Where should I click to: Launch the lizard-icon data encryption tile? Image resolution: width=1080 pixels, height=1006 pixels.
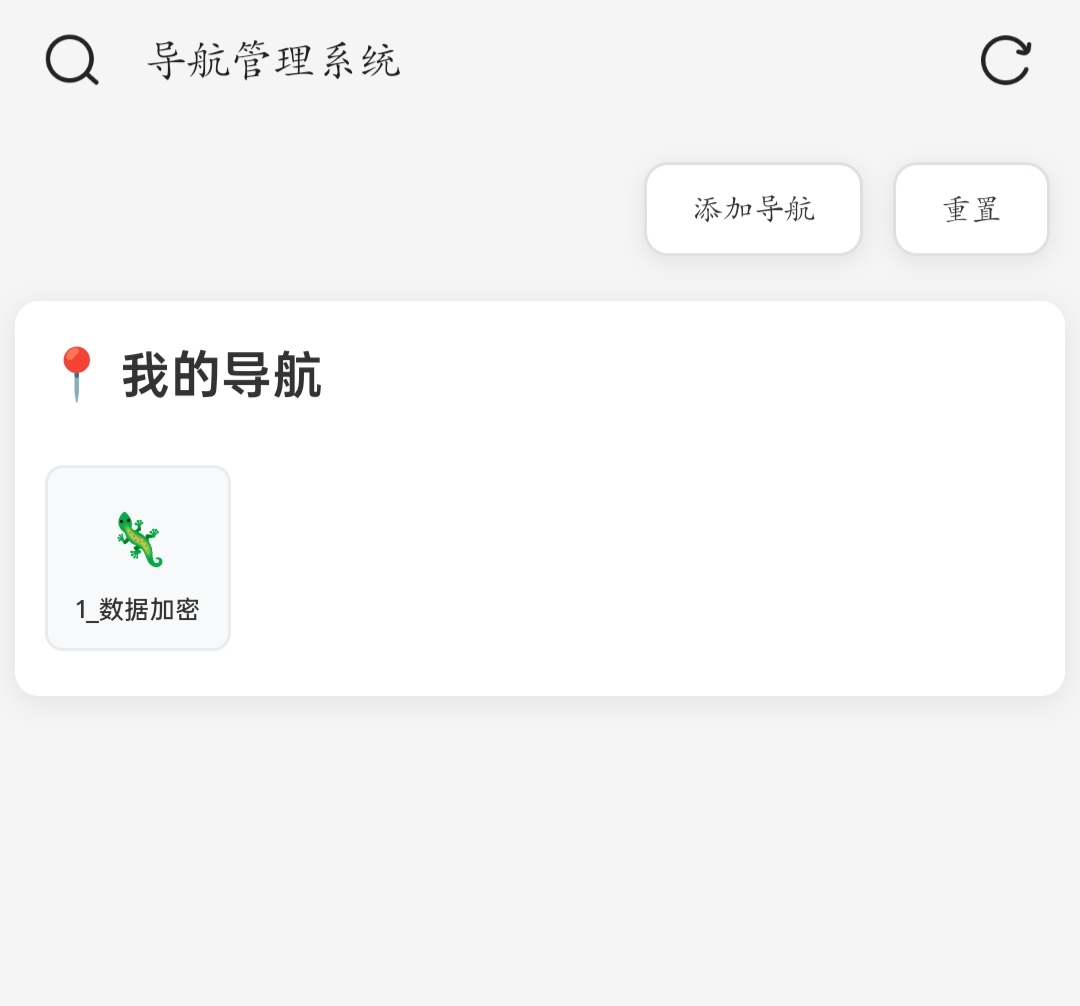[x=138, y=558]
